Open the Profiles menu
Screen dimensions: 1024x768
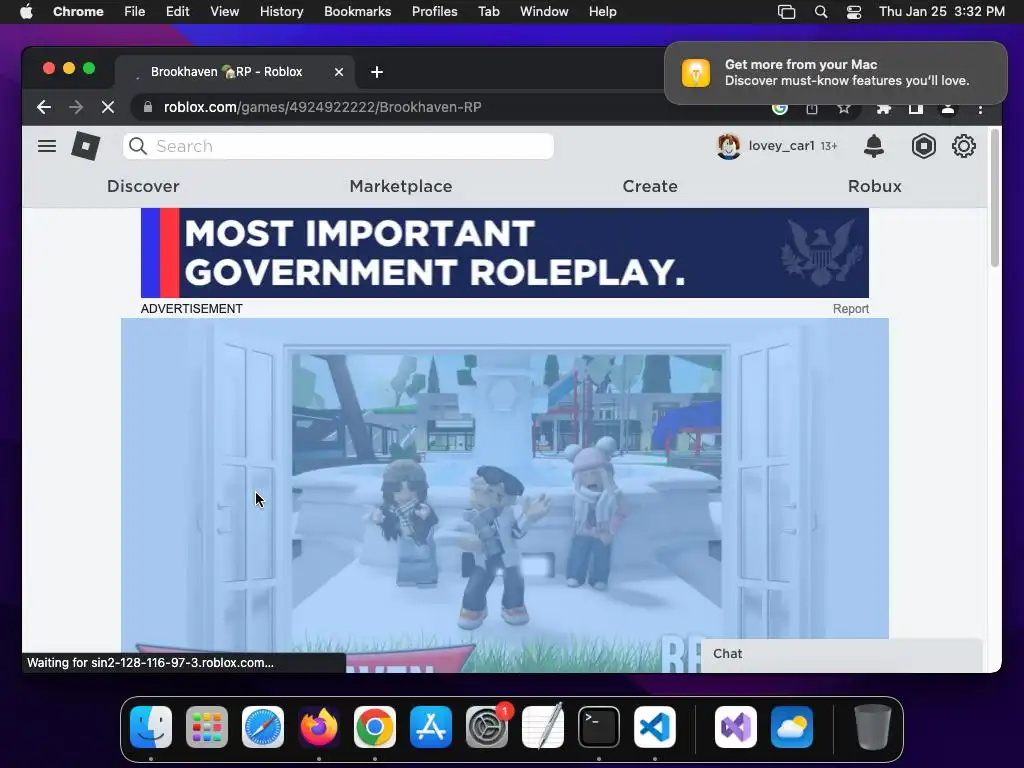434,12
